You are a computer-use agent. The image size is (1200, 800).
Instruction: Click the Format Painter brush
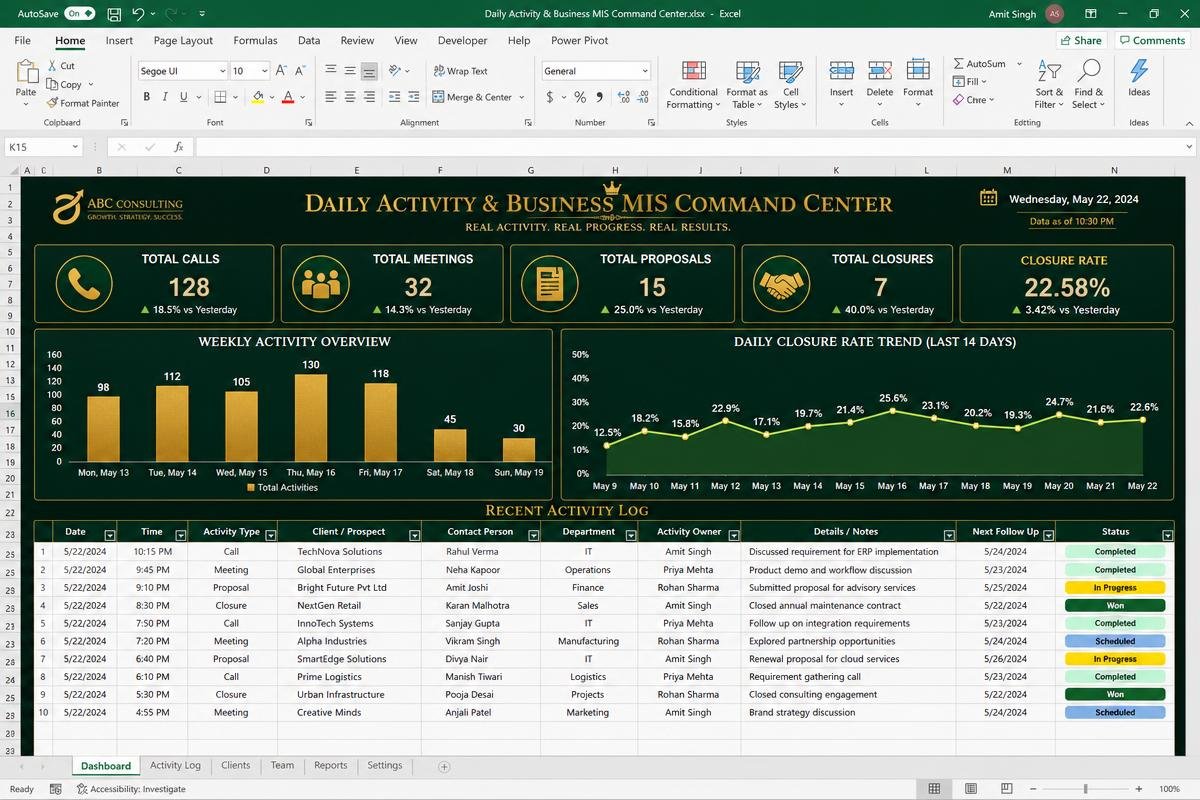(53, 103)
